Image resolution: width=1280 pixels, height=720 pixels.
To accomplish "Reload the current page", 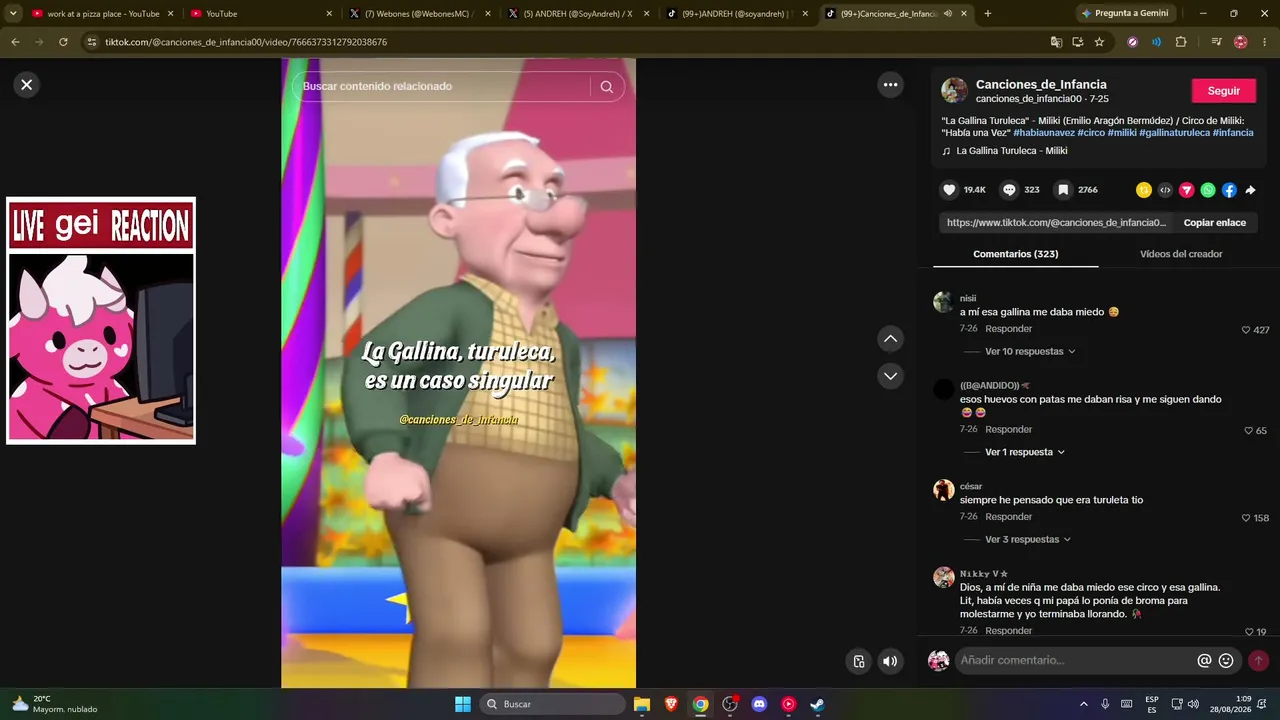I will 63,42.
